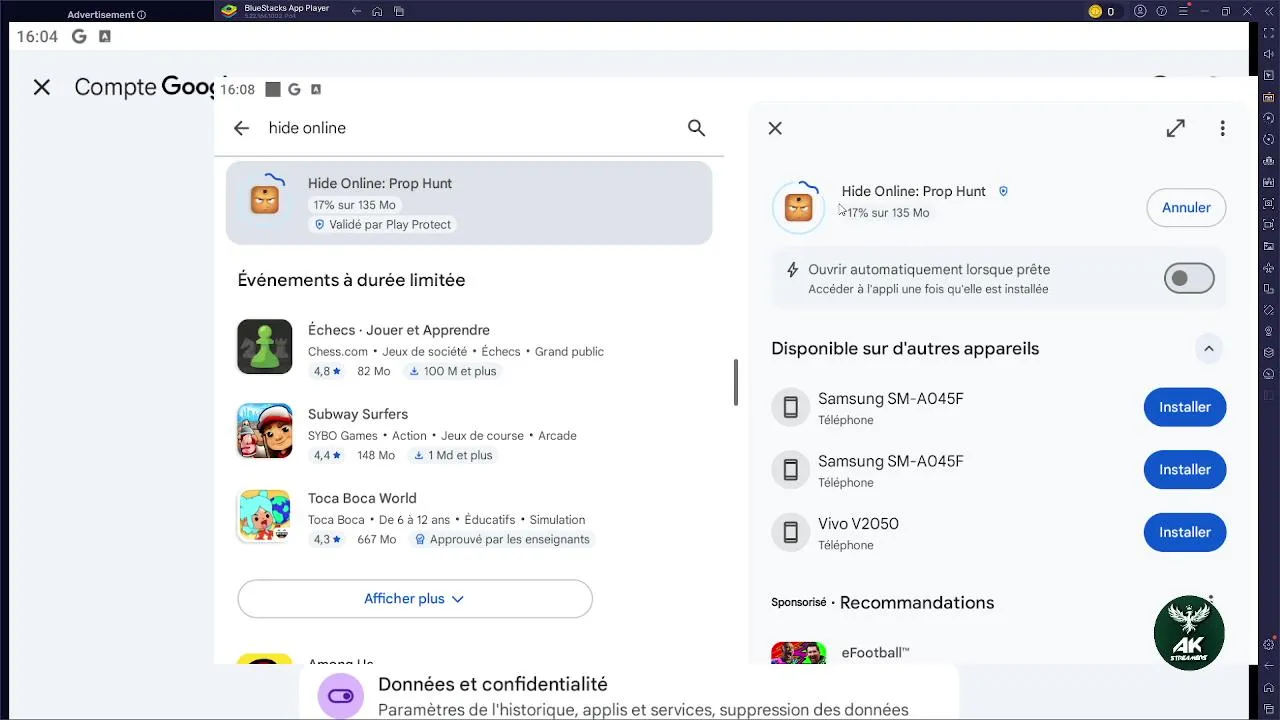This screenshot has width=1280, height=720.
Task: Click Subway Surfers title text
Action: [358, 414]
